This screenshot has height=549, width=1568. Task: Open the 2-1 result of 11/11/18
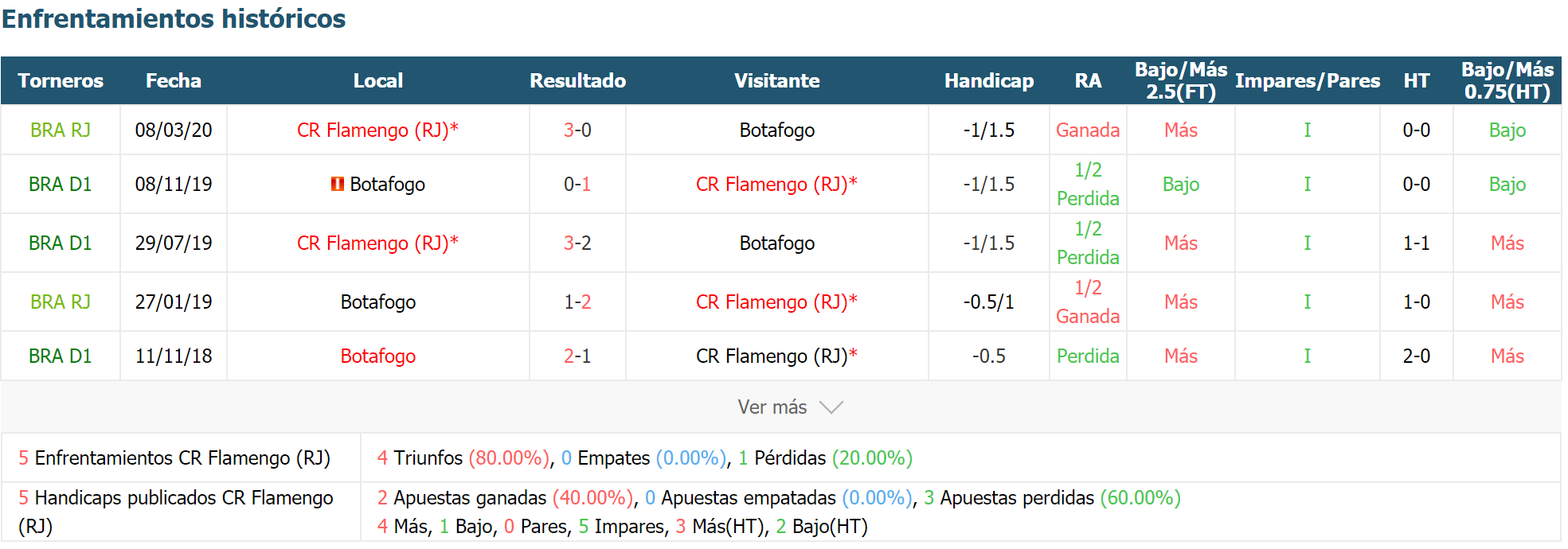(577, 356)
